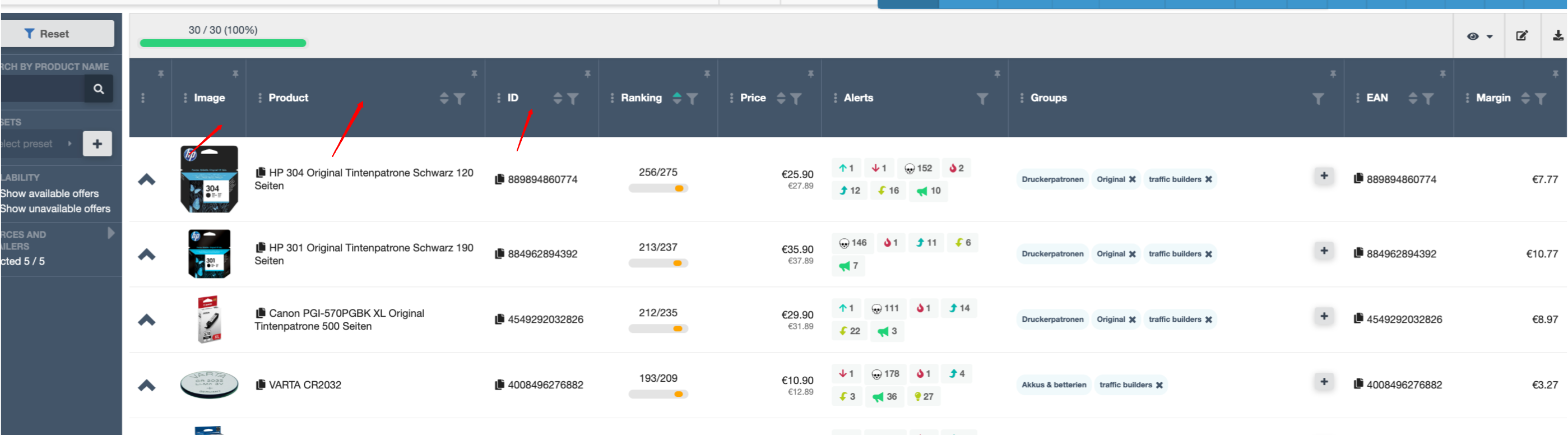
Task: Click the Reset filters button
Action: point(56,34)
